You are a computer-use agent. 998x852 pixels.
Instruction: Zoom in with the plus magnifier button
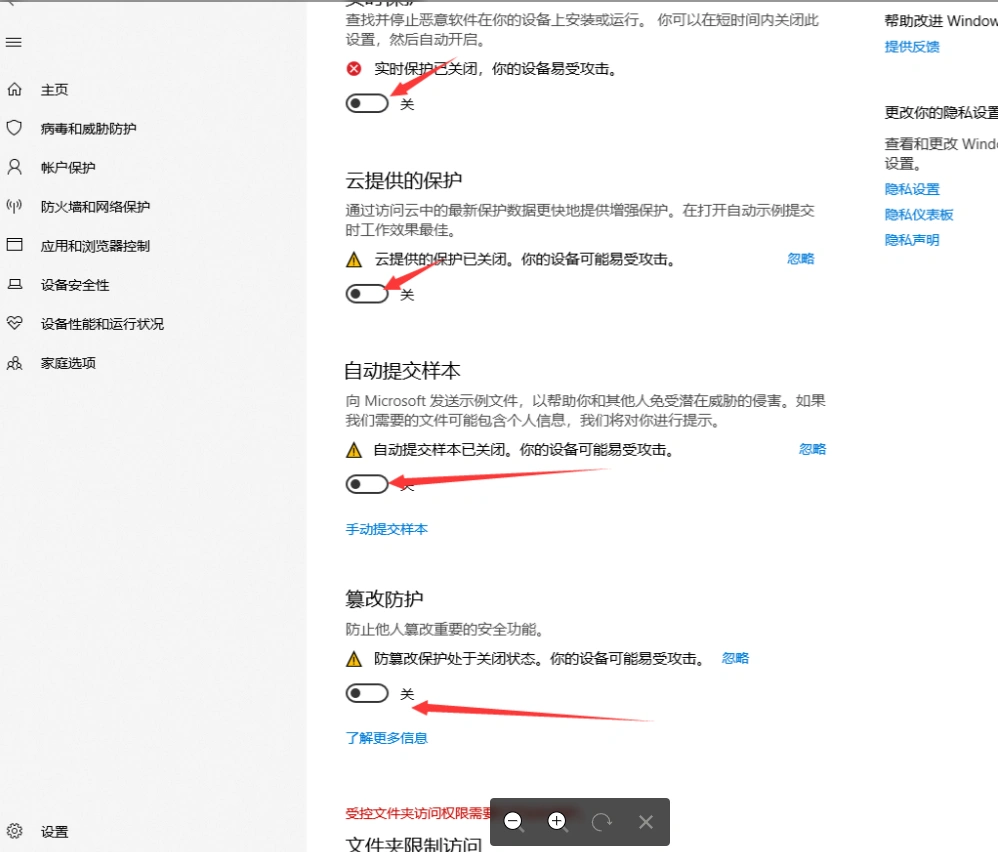[x=558, y=822]
